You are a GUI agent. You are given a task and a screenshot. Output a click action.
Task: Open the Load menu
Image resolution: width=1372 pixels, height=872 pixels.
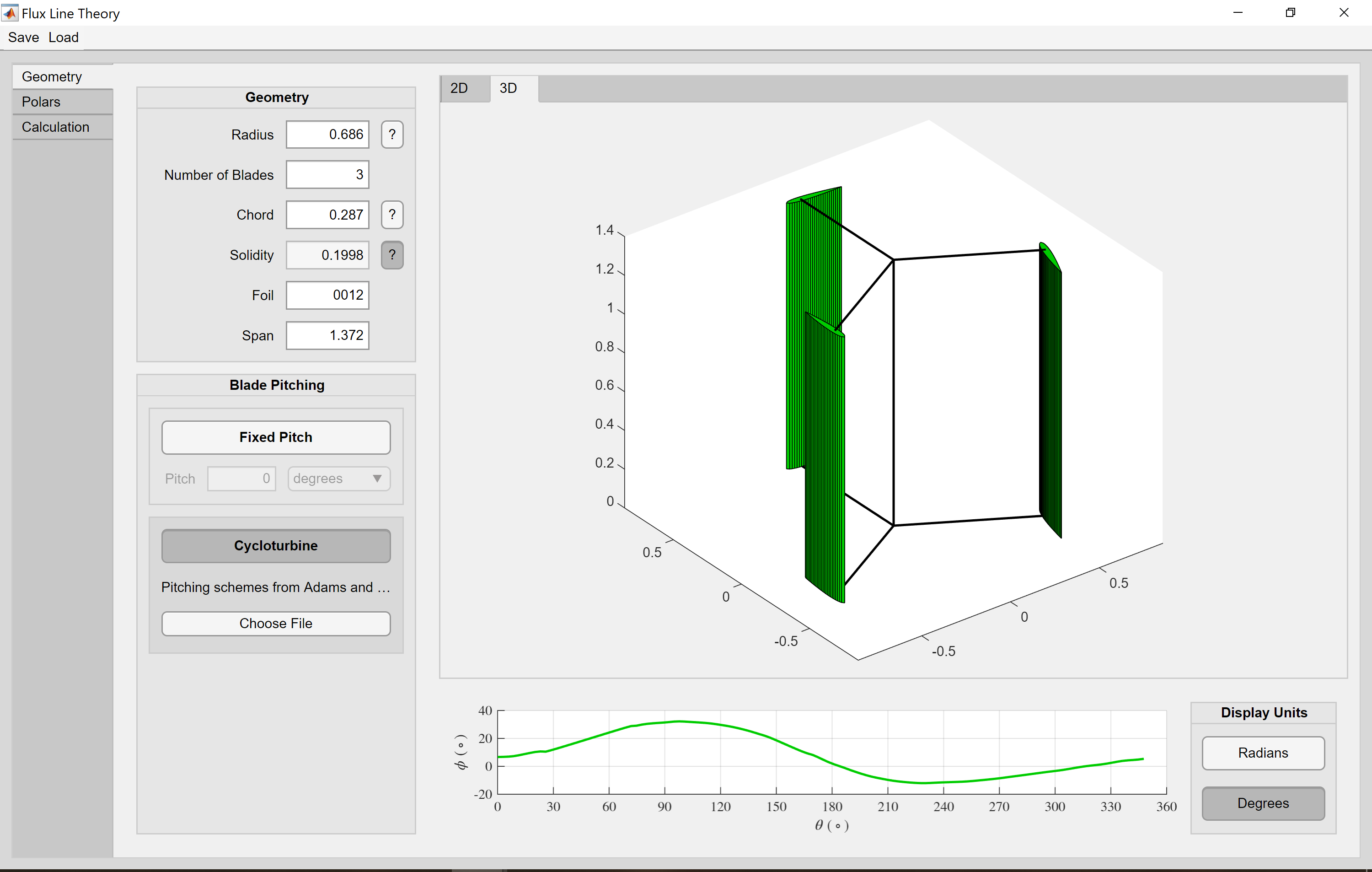[x=63, y=38]
